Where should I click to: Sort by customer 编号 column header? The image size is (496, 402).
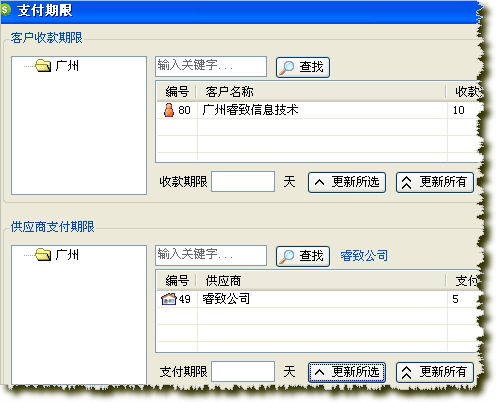177,91
